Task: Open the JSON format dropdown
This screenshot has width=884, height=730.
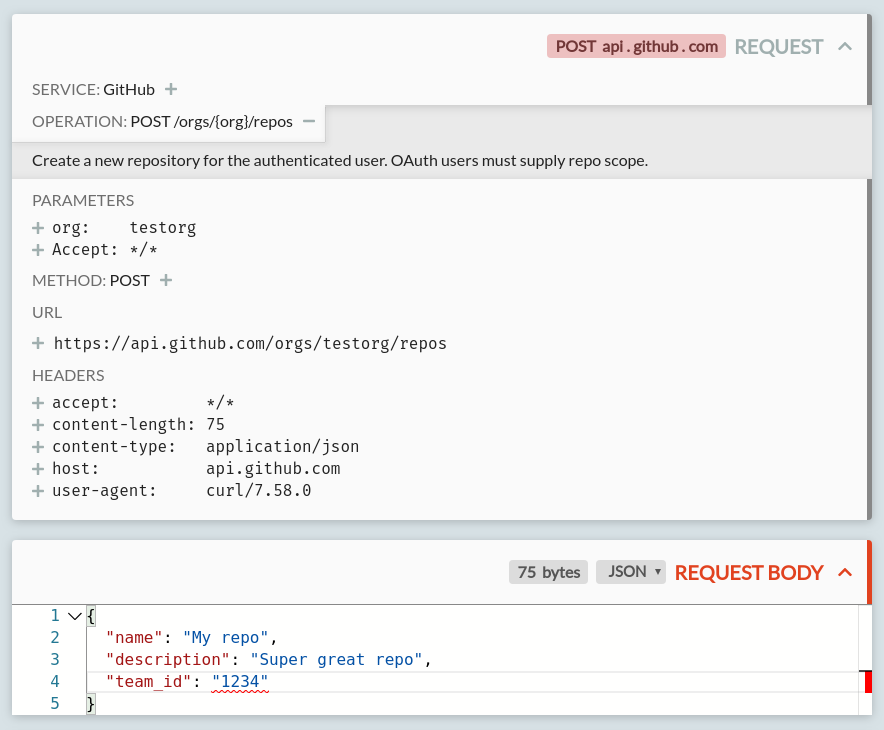Action: point(631,572)
